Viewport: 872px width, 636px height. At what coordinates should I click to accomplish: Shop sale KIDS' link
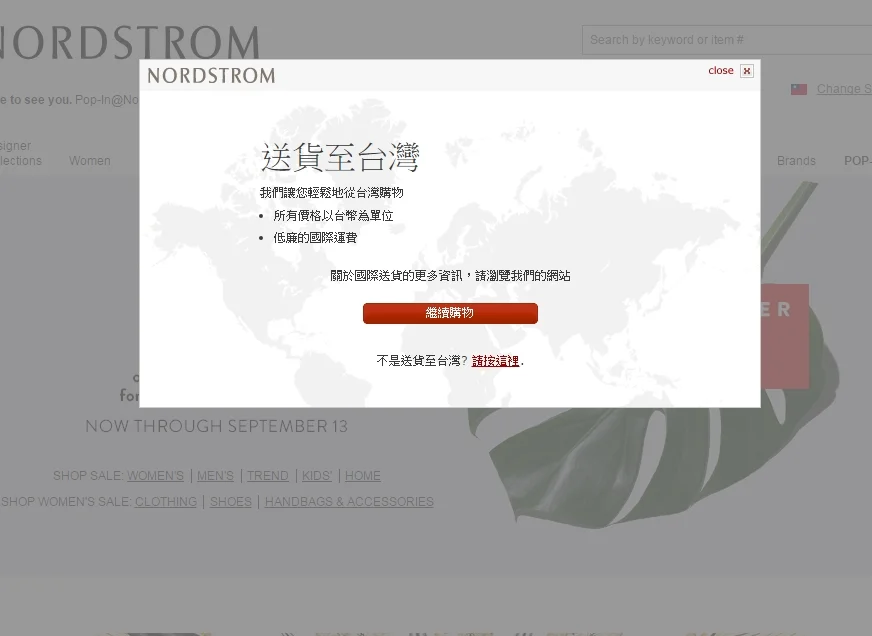pyautogui.click(x=317, y=476)
